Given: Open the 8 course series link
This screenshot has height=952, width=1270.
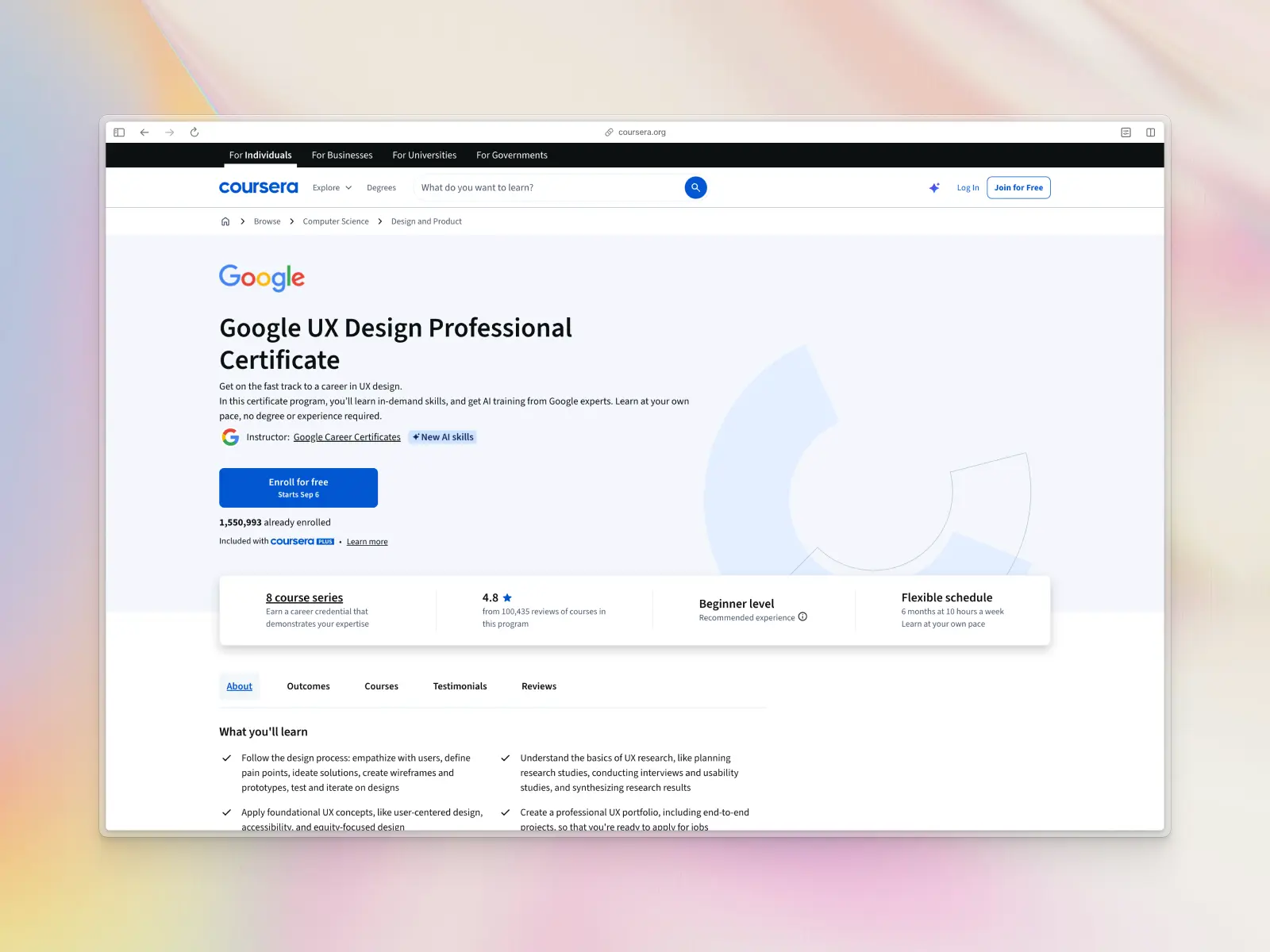Looking at the screenshot, I should coord(304,597).
